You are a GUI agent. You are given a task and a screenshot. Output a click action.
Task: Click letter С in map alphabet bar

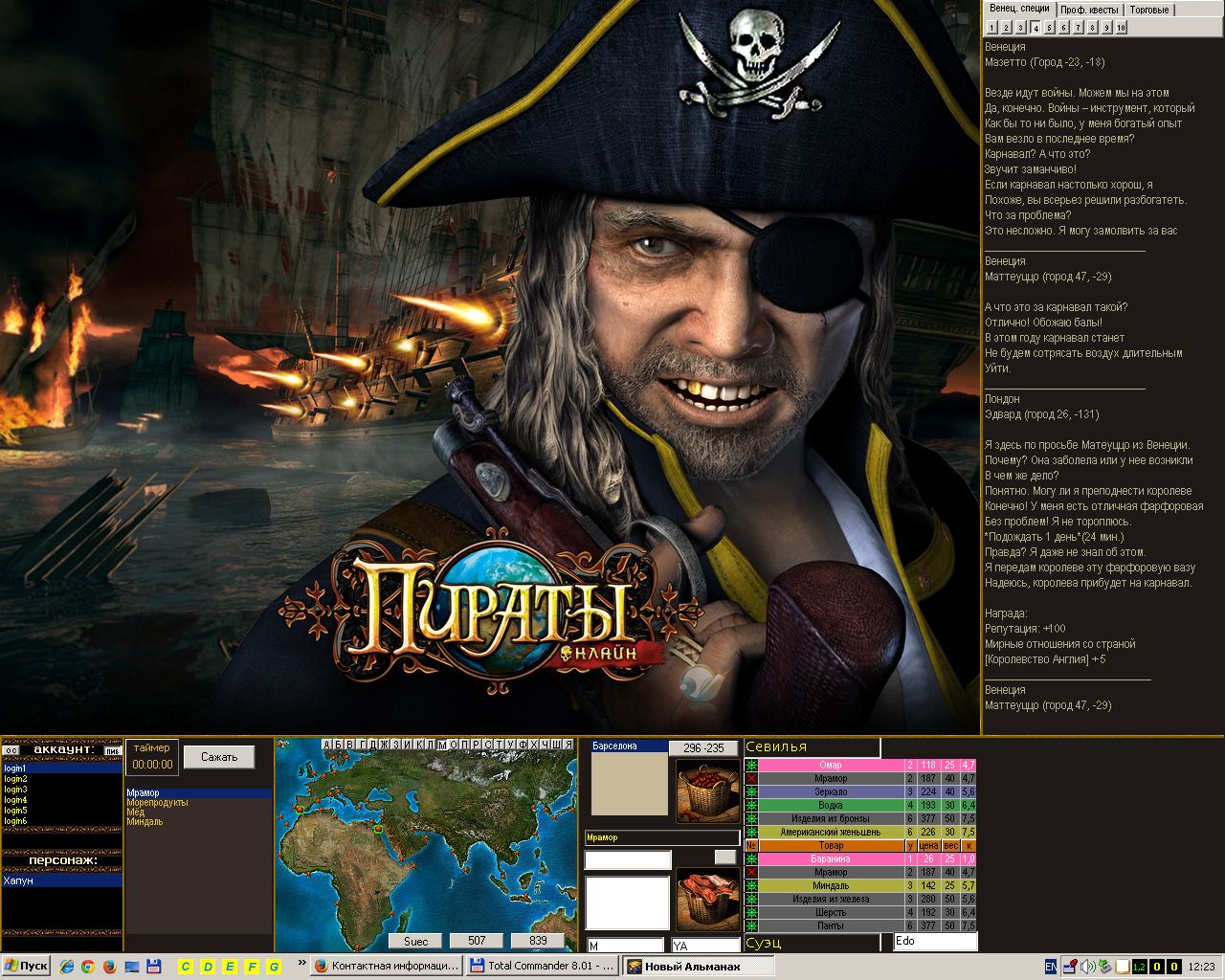[487, 745]
